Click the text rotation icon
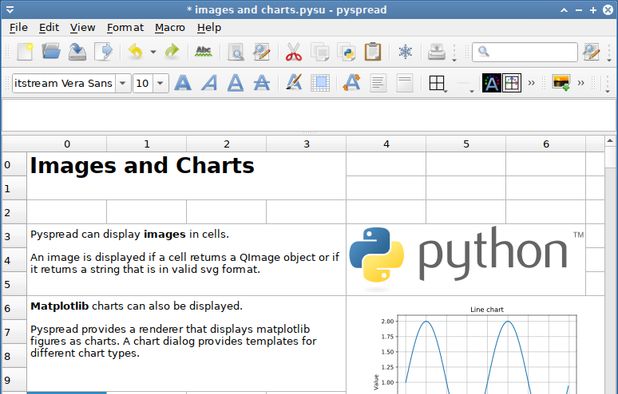 click(x=352, y=83)
